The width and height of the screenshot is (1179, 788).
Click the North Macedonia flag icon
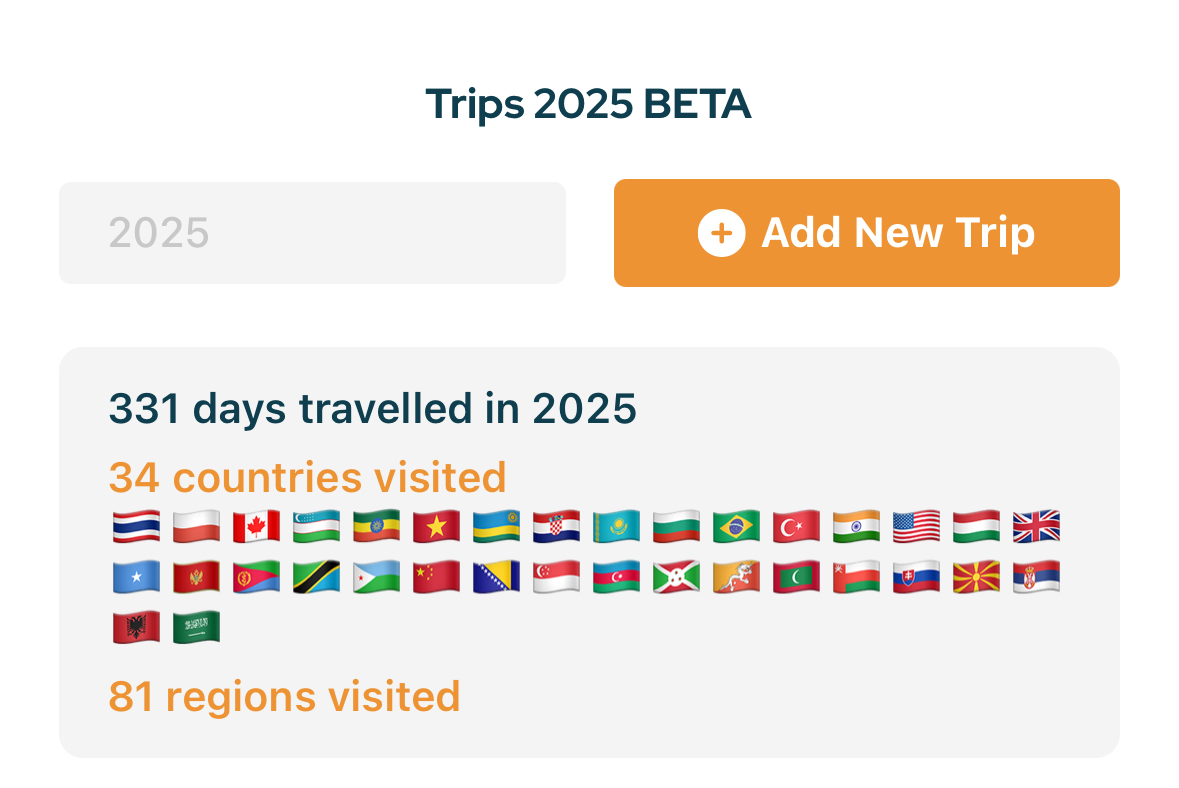(977, 577)
